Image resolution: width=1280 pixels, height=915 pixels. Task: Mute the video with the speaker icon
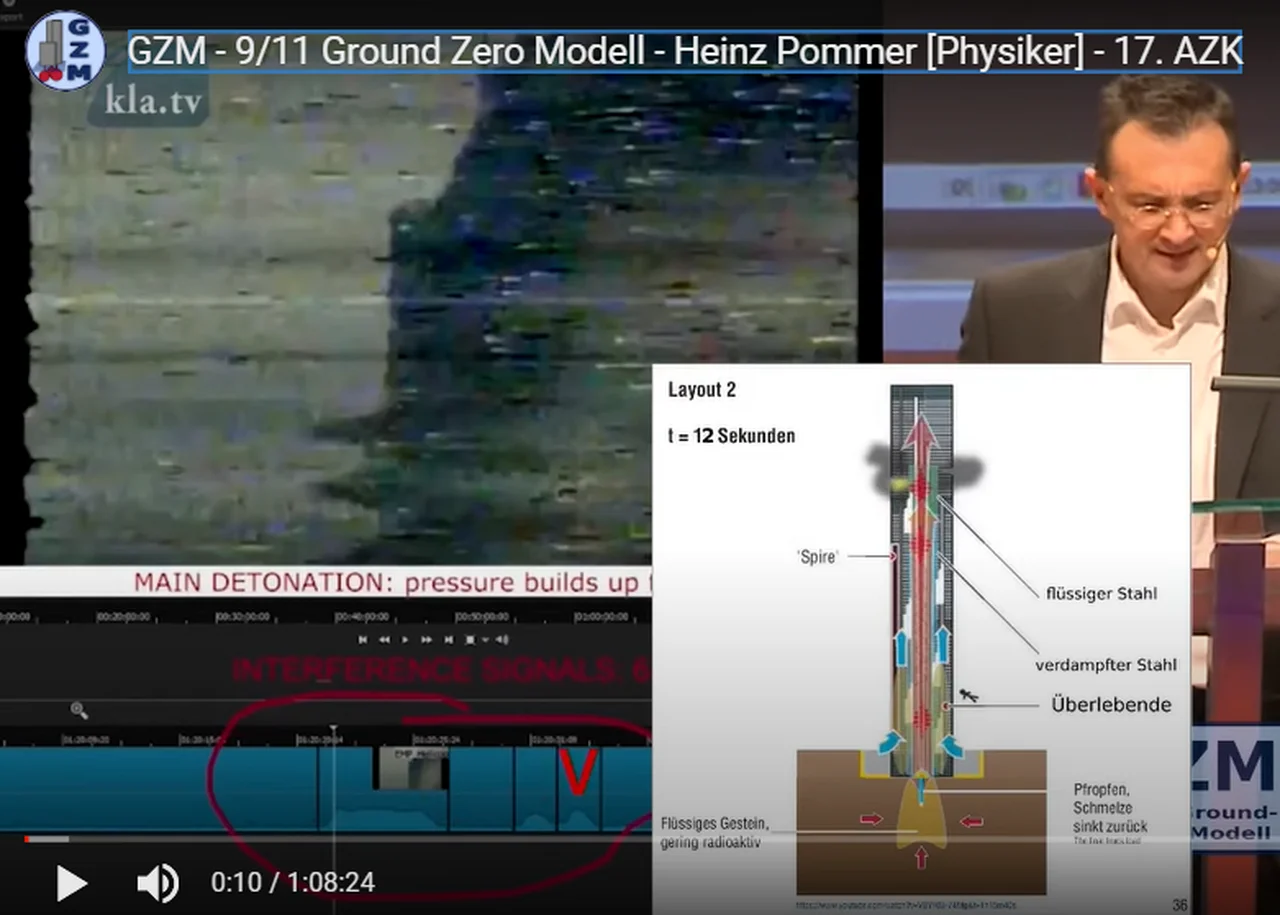[x=157, y=883]
